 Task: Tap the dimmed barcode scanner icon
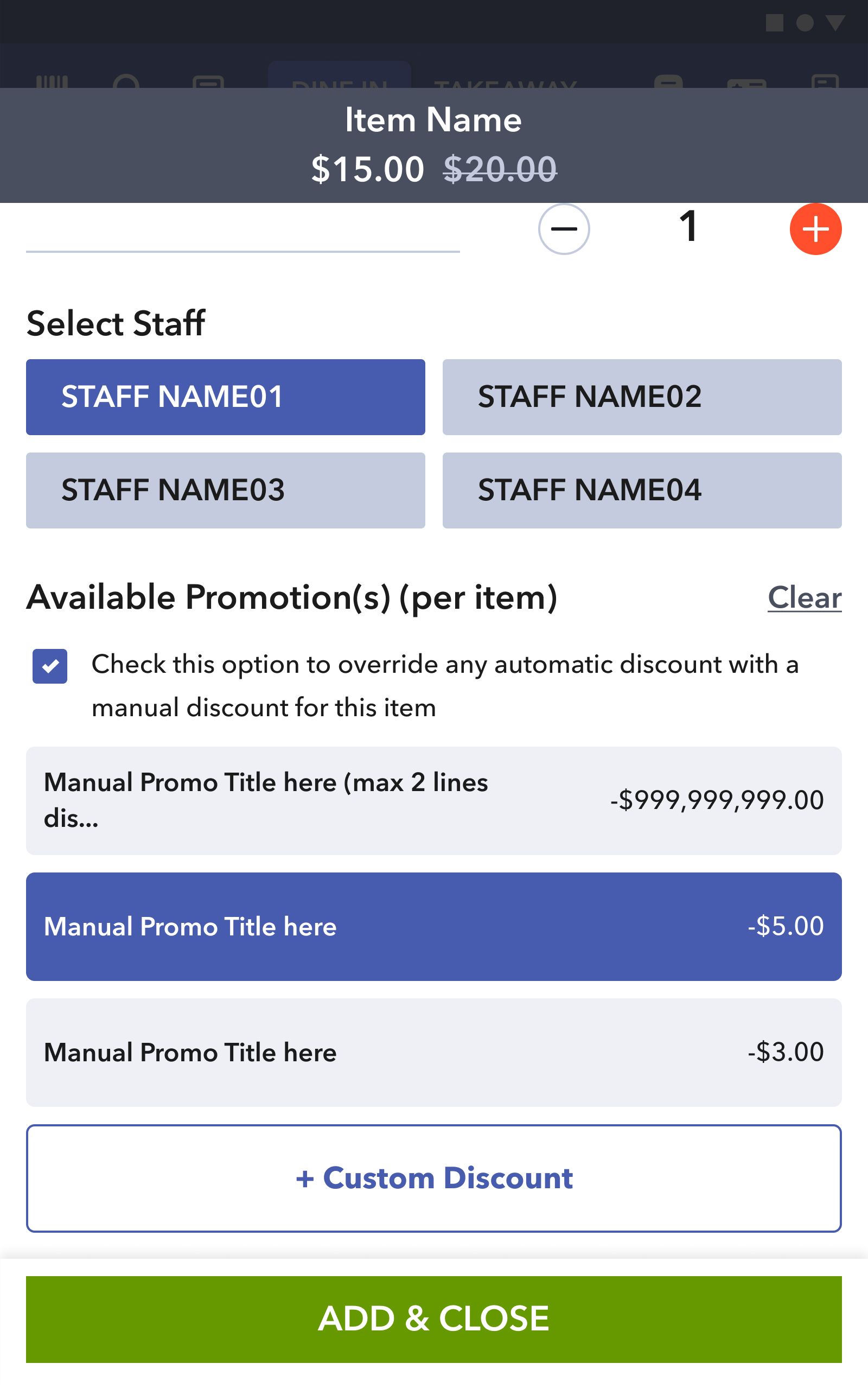pyautogui.click(x=52, y=81)
